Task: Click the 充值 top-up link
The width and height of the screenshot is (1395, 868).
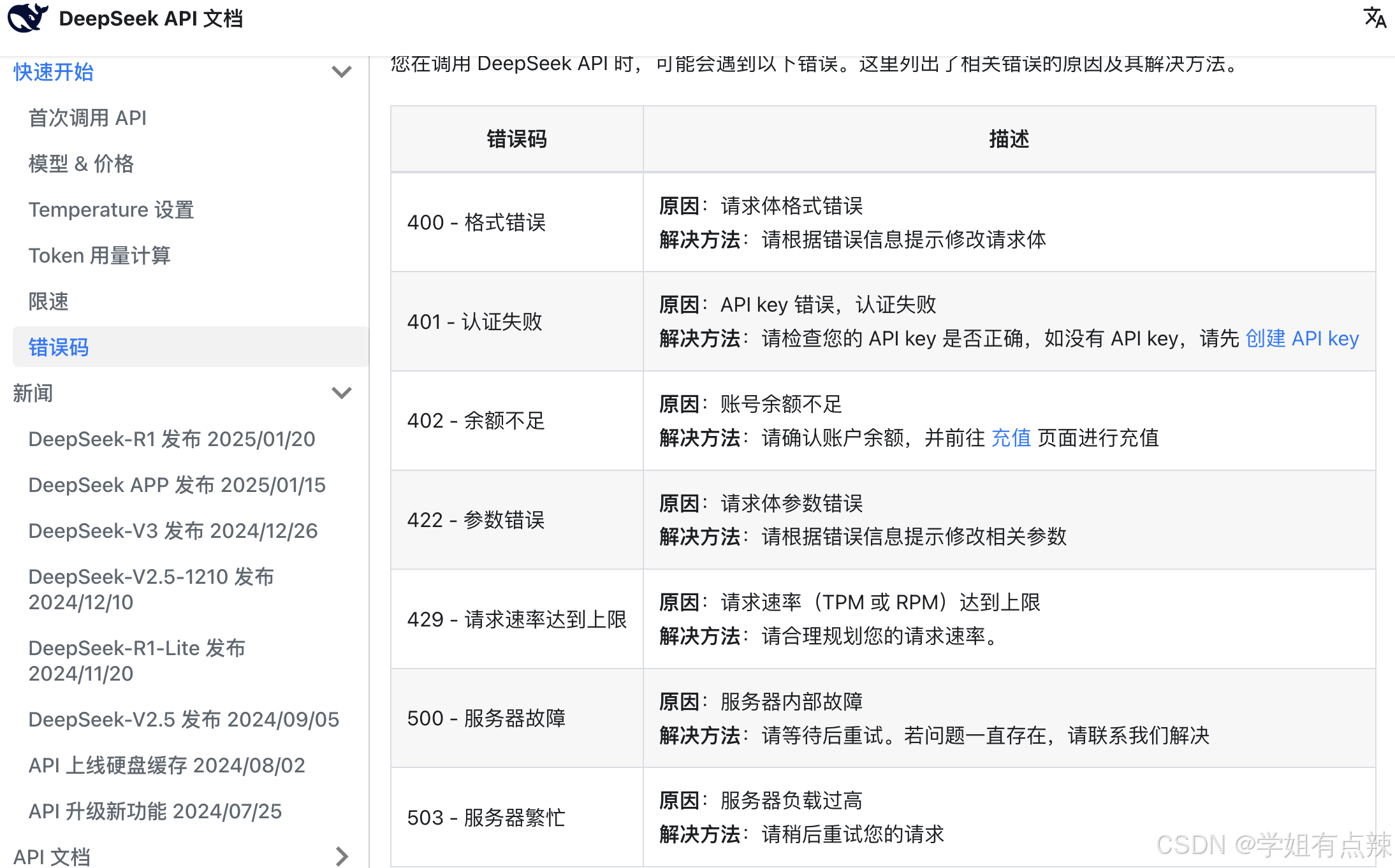Action: pyautogui.click(x=1011, y=438)
